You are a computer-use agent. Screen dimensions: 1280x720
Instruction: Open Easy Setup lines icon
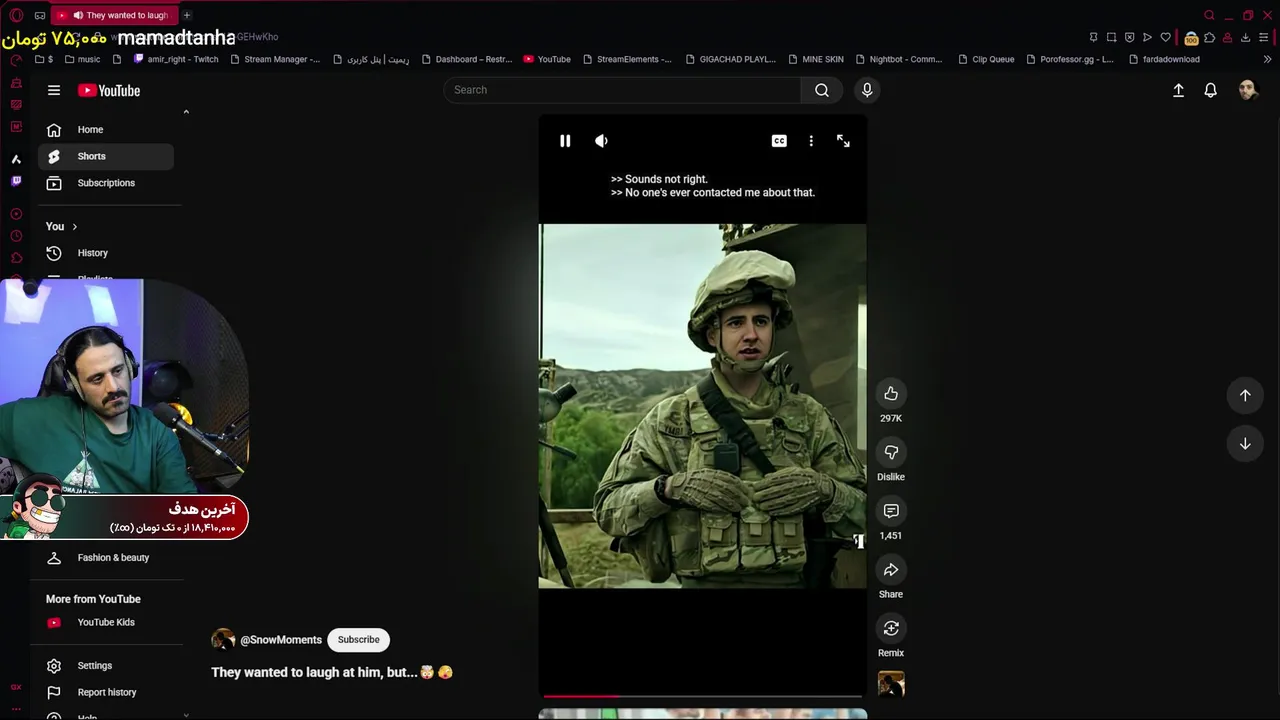click(x=1265, y=37)
